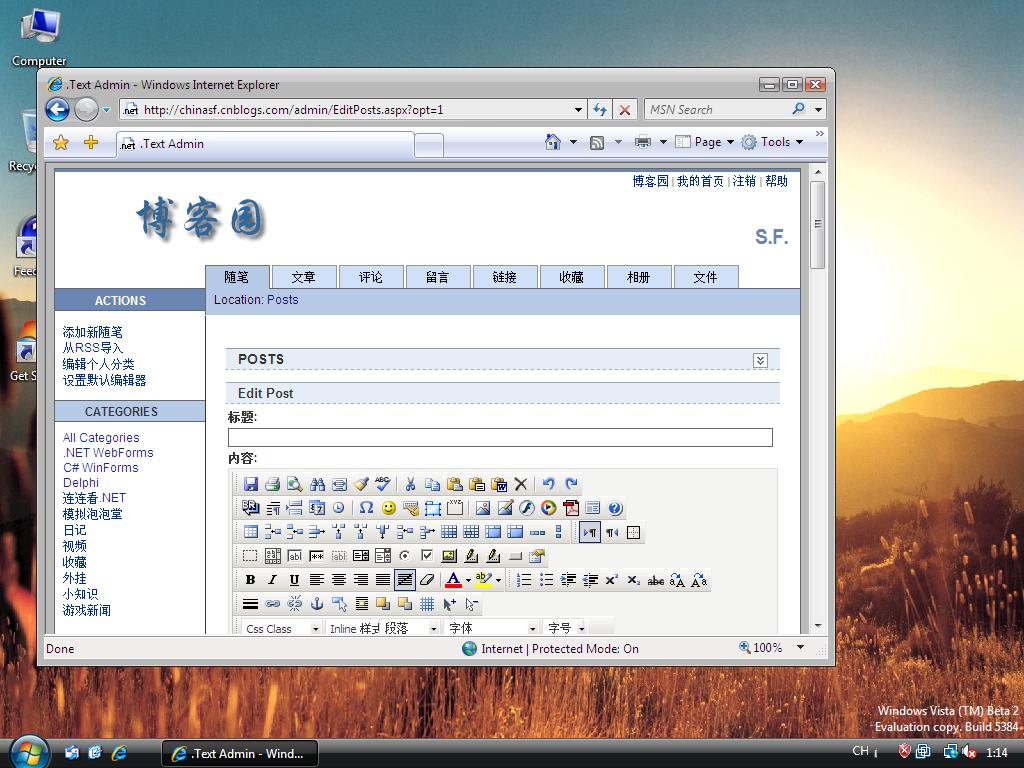1024x768 pixels.
Task: Switch to the 相册 tab
Action: click(x=639, y=277)
